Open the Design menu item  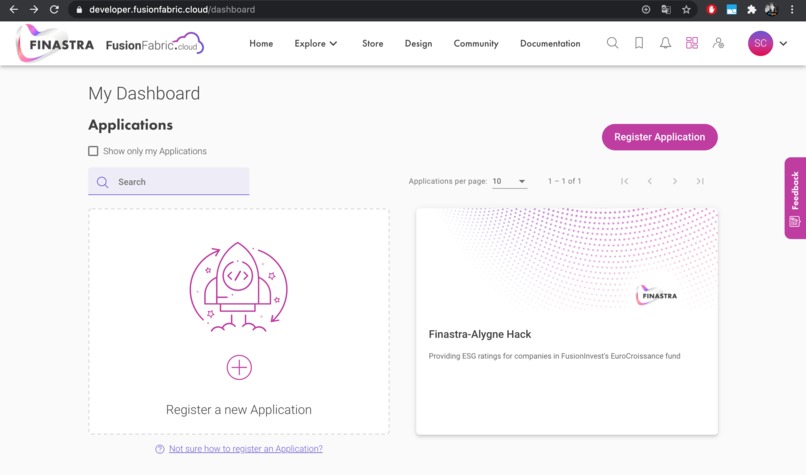(418, 44)
